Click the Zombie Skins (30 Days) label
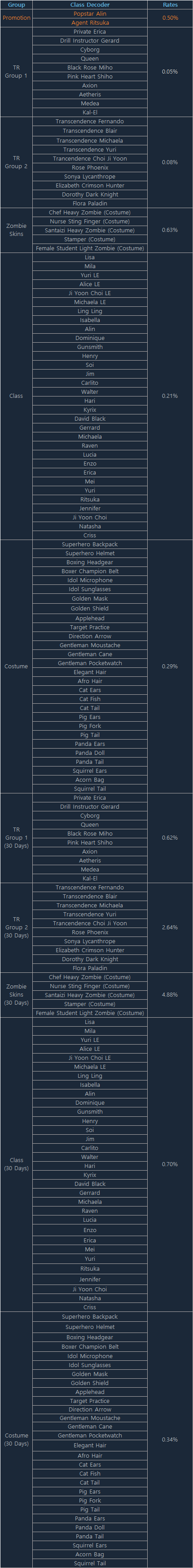193x1568 pixels. pyautogui.click(x=17, y=995)
